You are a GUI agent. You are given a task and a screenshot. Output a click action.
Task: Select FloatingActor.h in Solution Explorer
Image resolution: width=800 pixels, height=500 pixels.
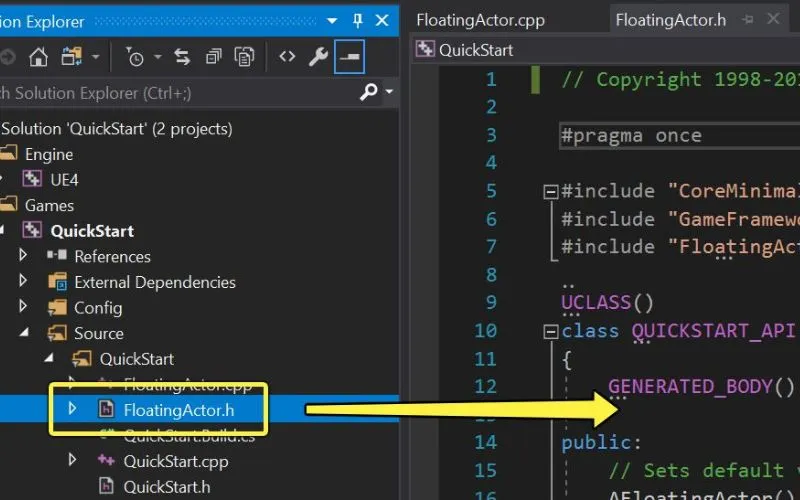point(179,410)
